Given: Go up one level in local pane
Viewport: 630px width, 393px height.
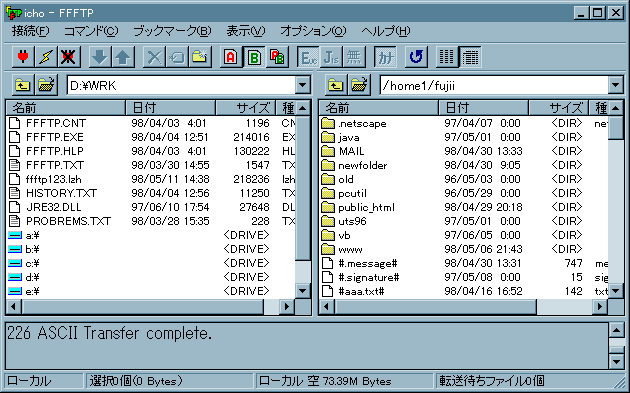Looking at the screenshot, I should pos(23,85).
